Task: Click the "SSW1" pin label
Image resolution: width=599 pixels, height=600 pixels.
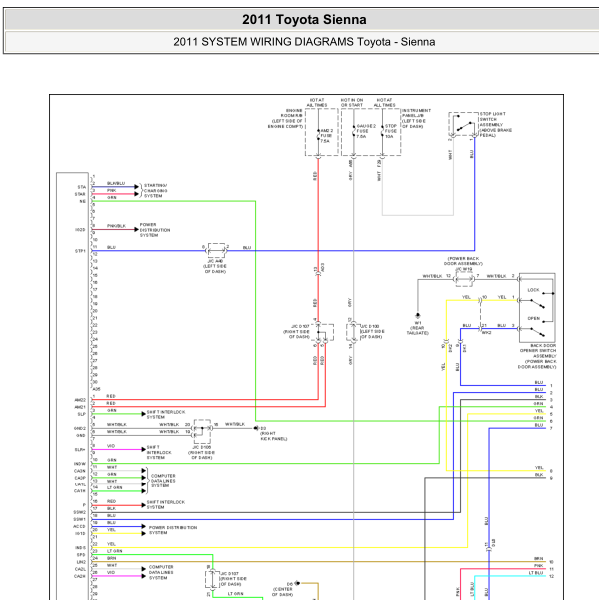Action: pos(80,519)
